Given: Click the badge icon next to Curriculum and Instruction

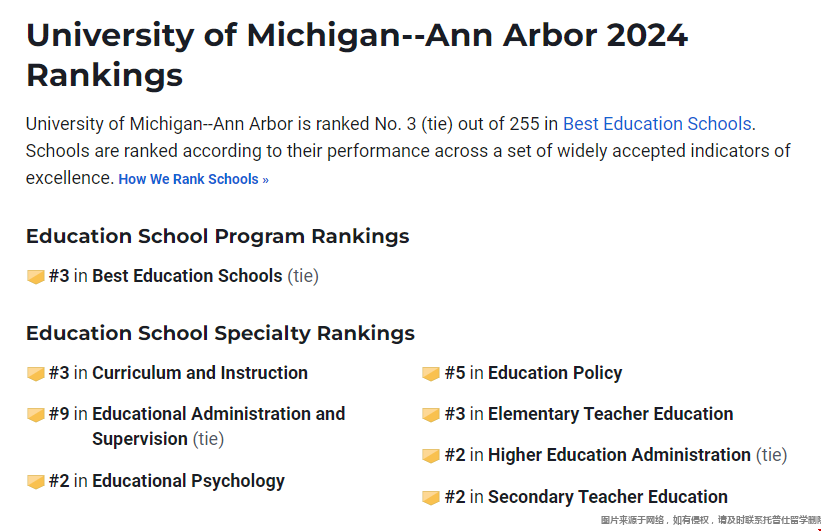Looking at the screenshot, I should point(36,374).
